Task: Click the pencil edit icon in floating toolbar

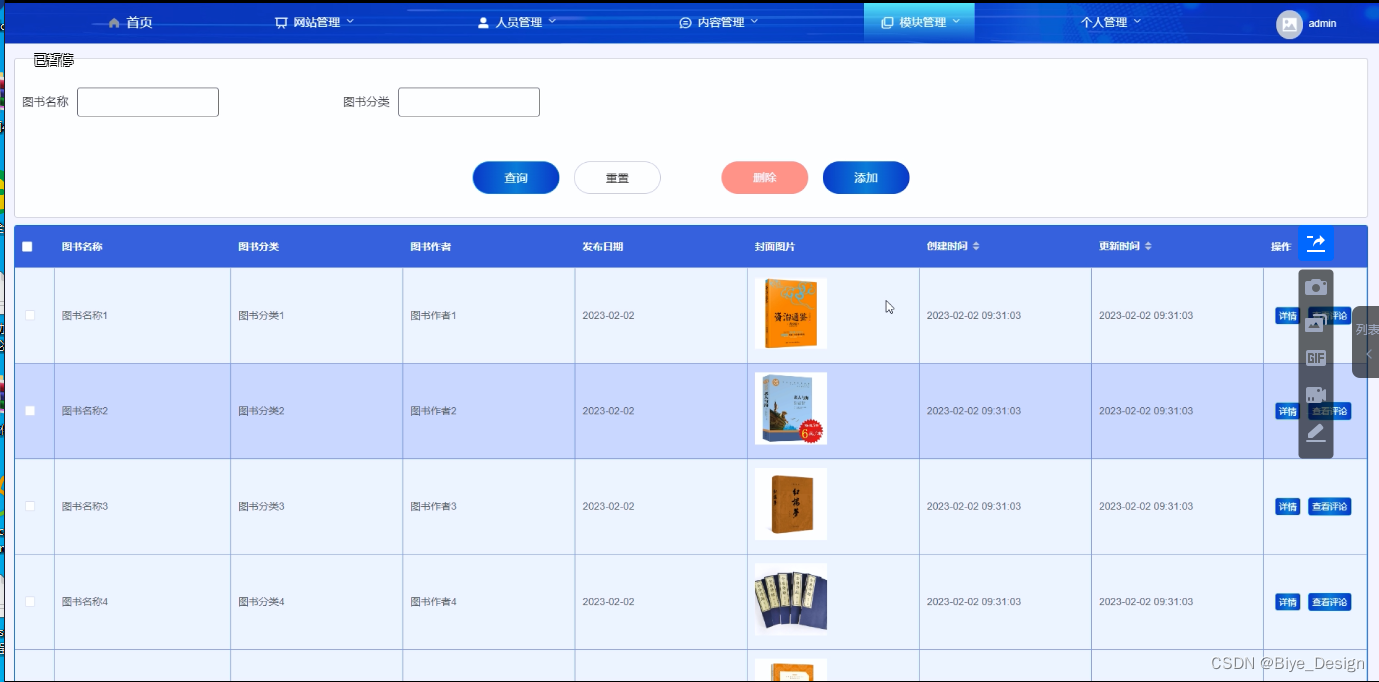Action: click(1316, 433)
